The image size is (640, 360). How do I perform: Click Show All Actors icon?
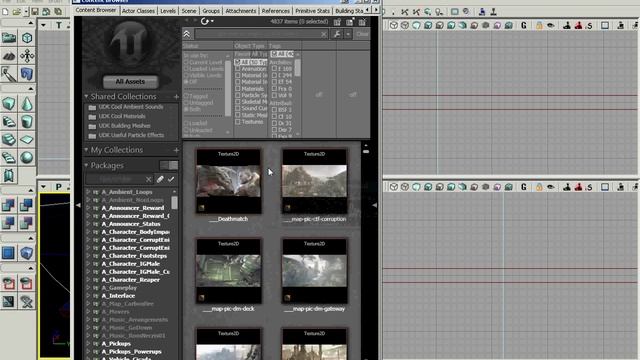27,302
